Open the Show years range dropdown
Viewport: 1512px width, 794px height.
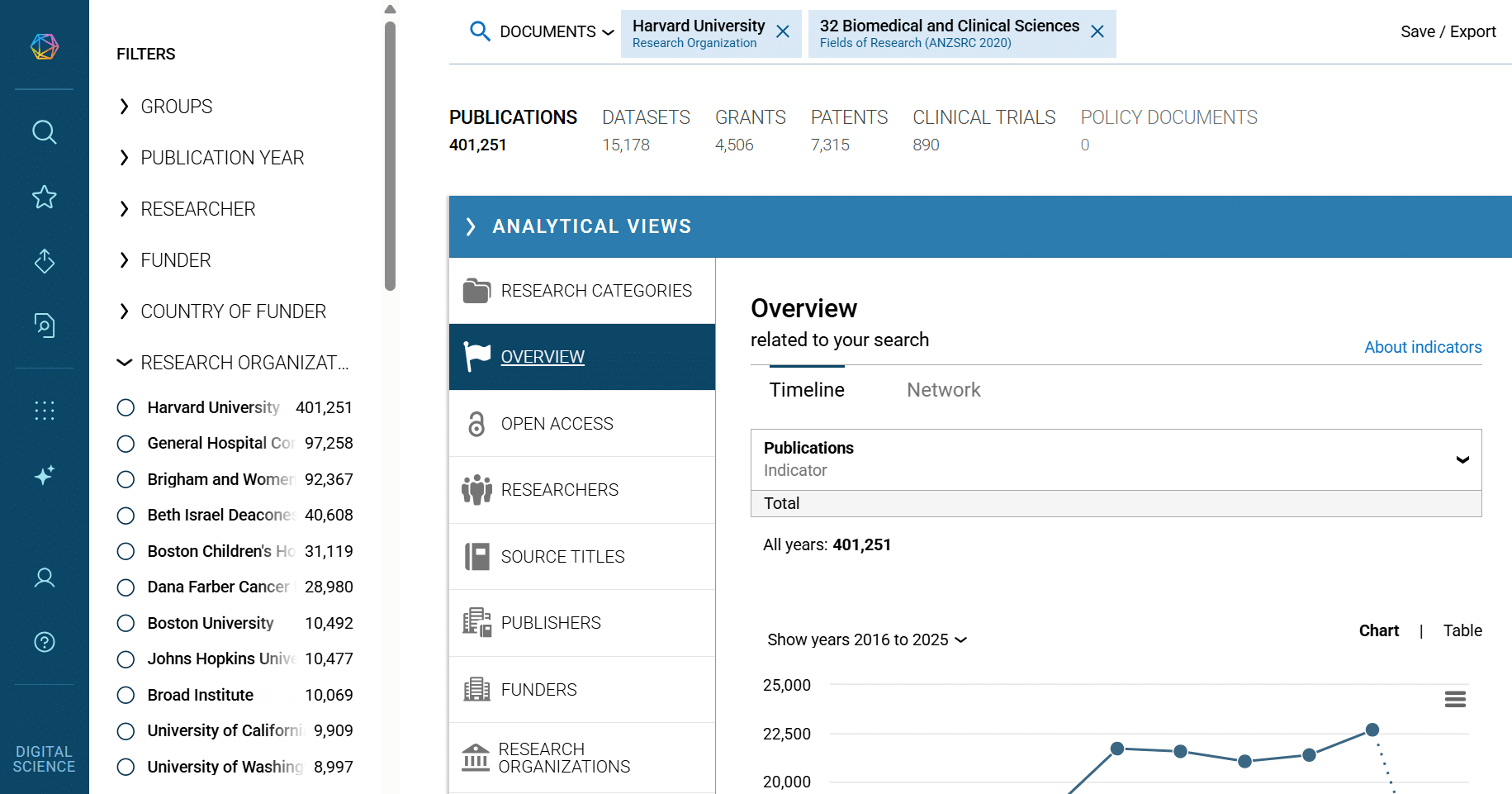pyautogui.click(x=867, y=639)
